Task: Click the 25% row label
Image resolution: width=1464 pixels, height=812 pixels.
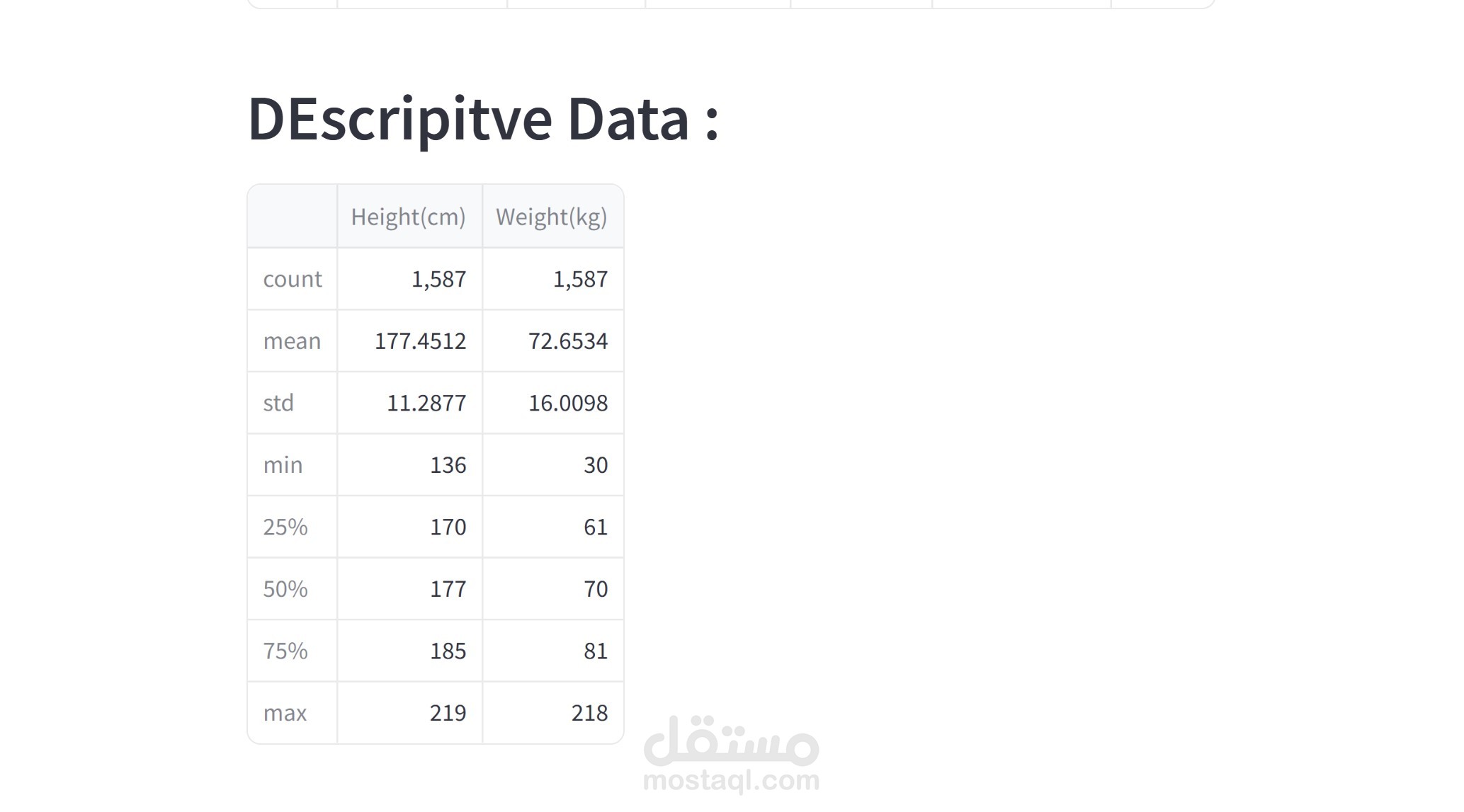Action: click(x=285, y=527)
